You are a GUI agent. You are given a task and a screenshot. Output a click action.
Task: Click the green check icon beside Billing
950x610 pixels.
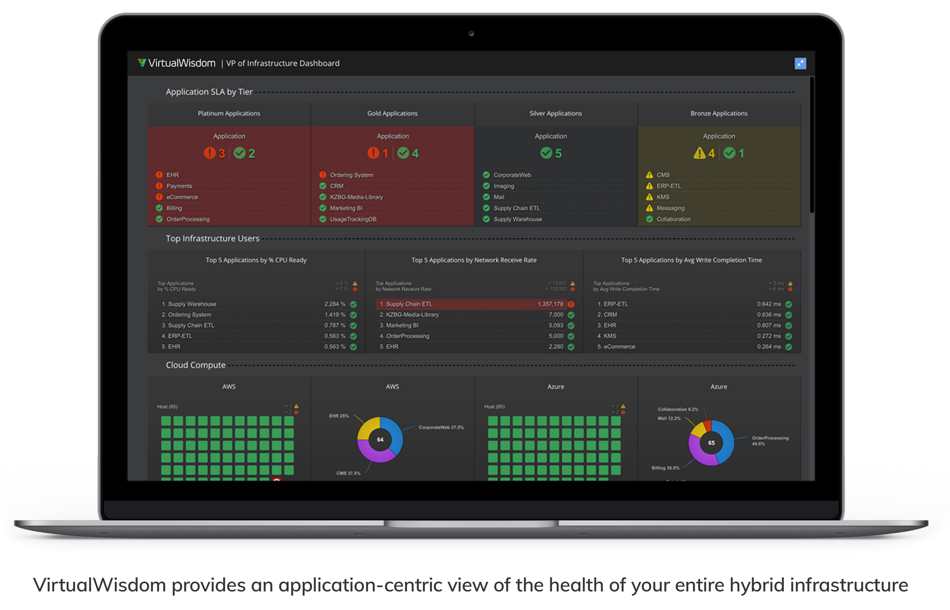tap(159, 208)
